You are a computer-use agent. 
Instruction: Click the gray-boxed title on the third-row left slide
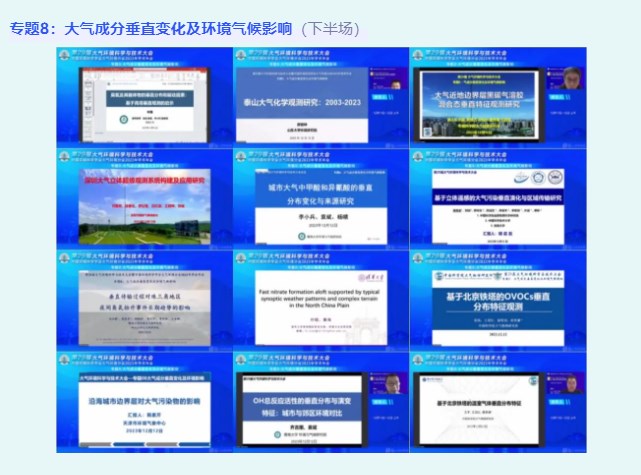pos(143,303)
